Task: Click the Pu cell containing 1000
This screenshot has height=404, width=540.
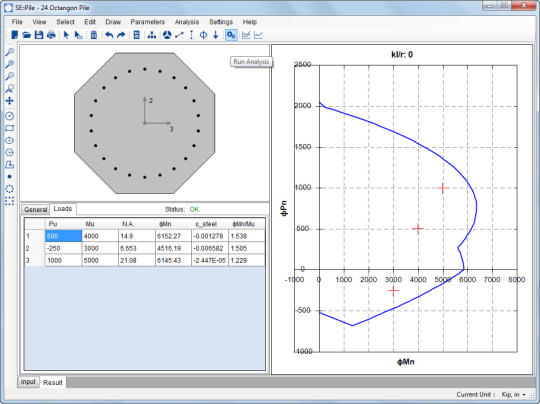Action: point(63,260)
